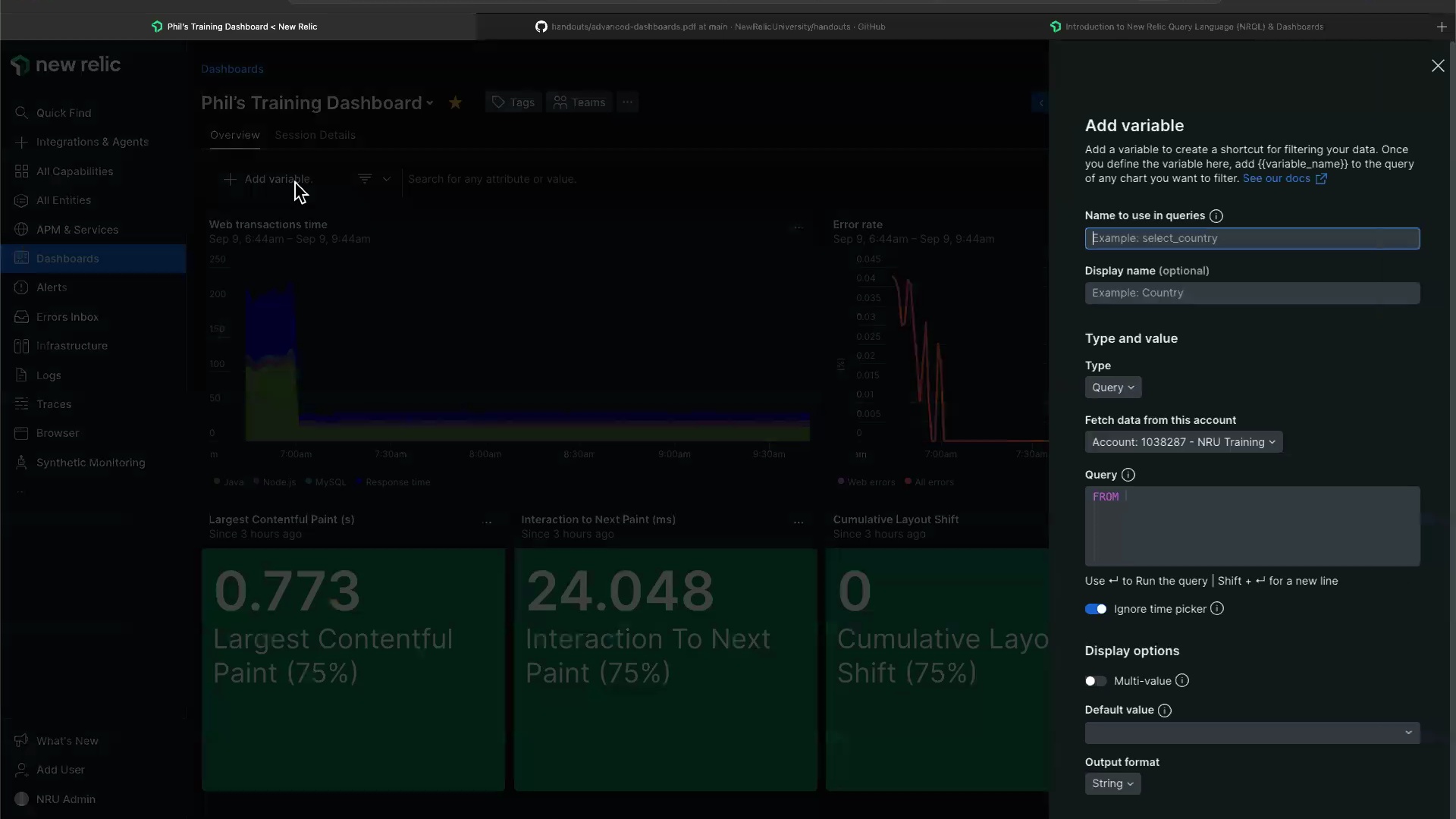Click the Java legend color dot
The width and height of the screenshot is (1456, 819).
[x=217, y=482]
